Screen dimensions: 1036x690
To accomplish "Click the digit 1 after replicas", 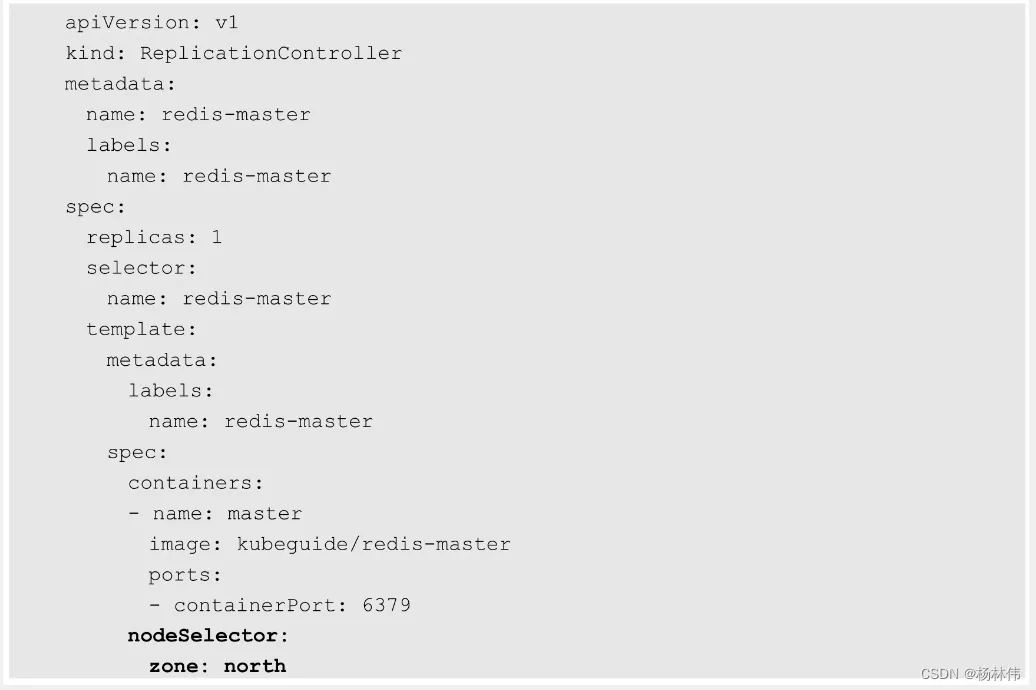I will pos(217,237).
